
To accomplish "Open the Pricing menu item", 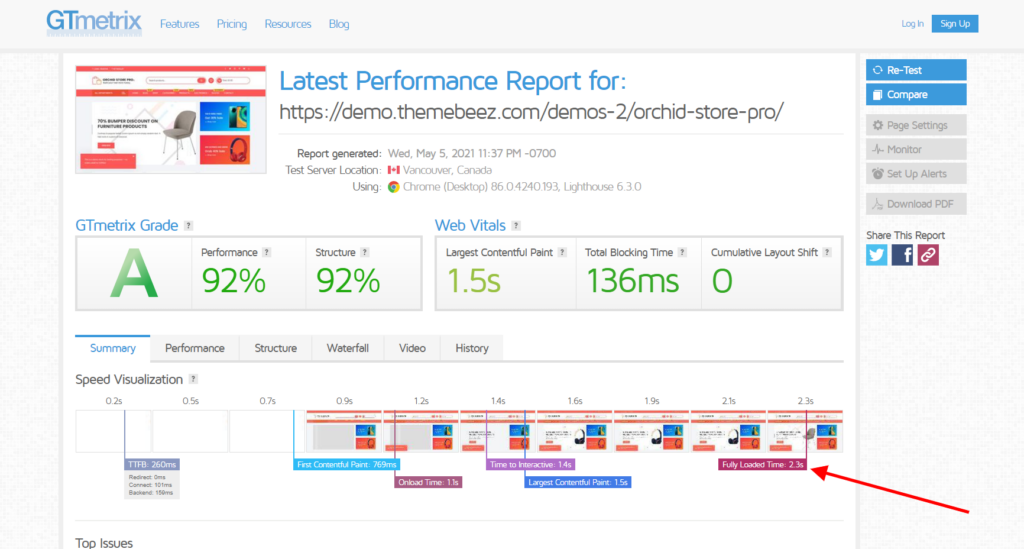I will pyautogui.click(x=232, y=24).
